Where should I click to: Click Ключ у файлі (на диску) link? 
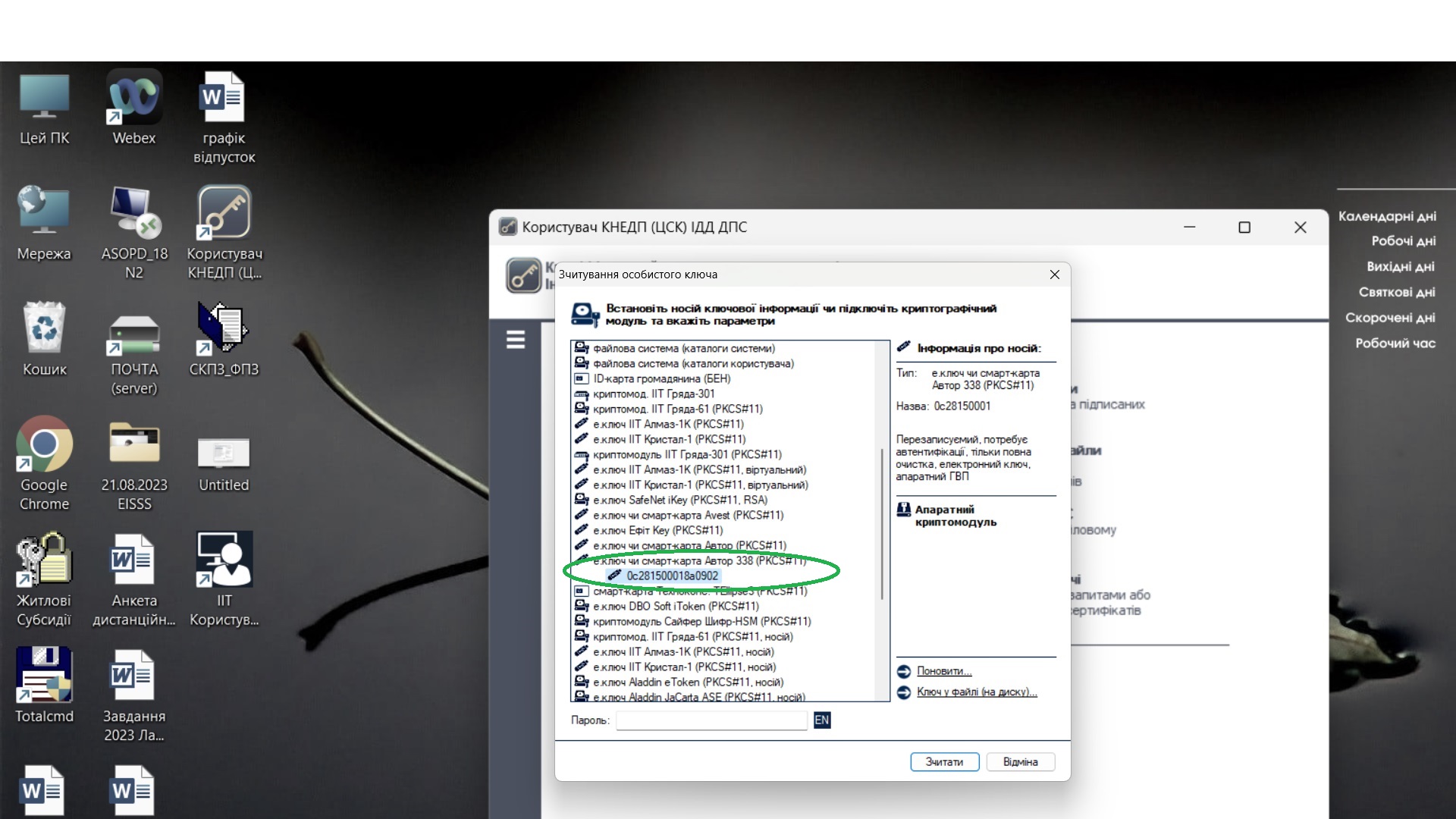click(976, 692)
